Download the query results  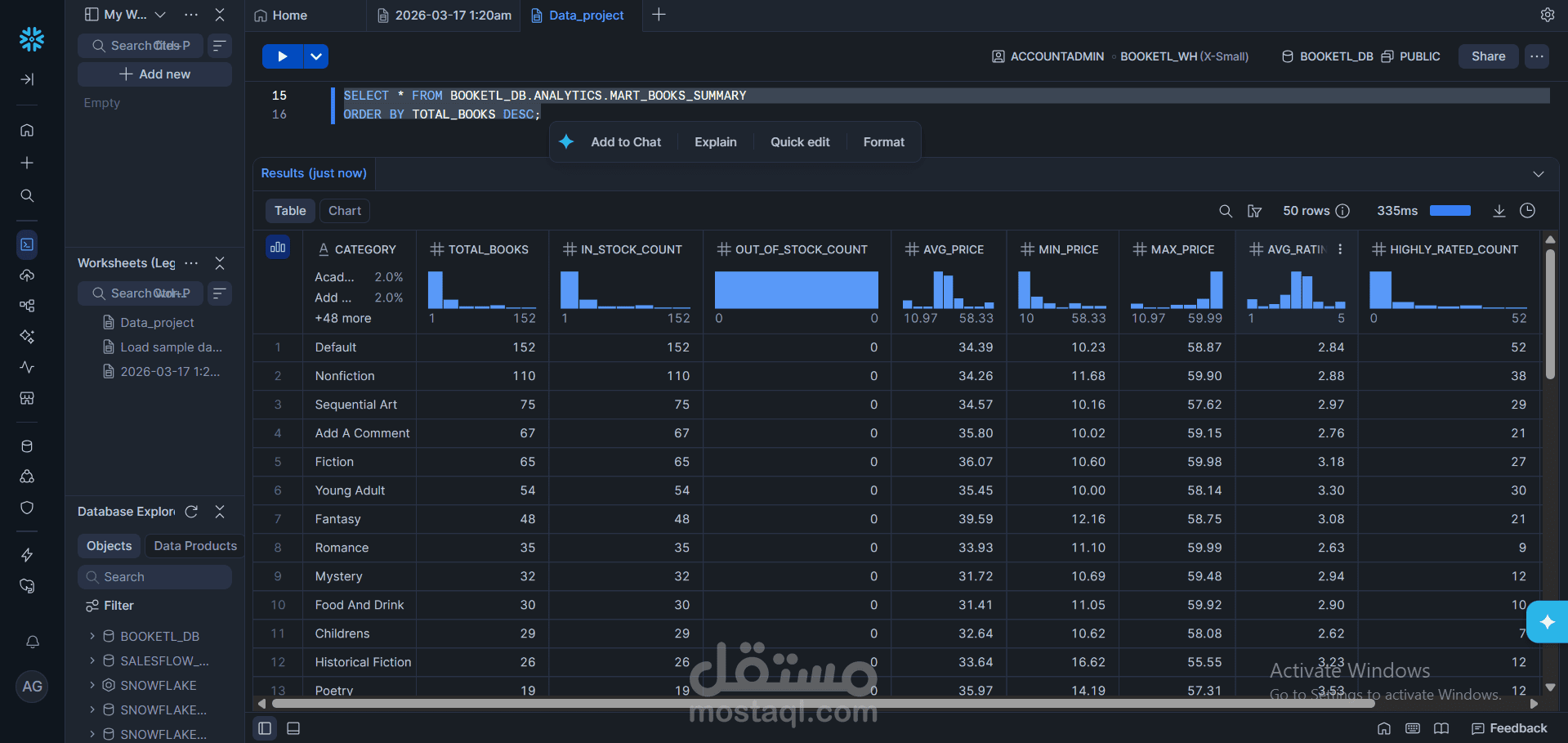1499,210
